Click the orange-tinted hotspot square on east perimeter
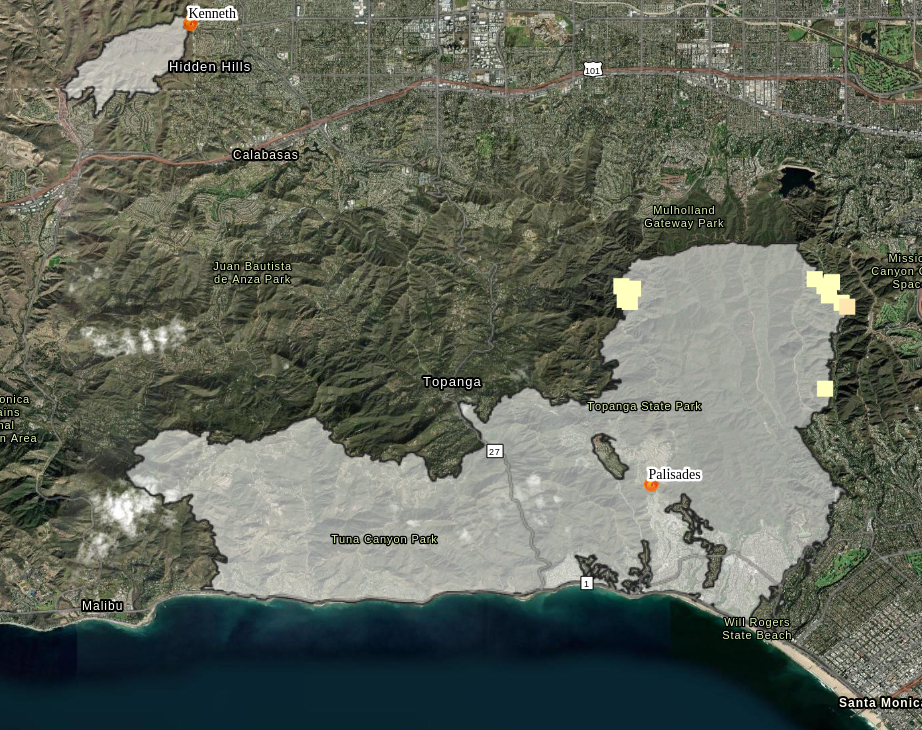Viewport: 922px width, 730px height. 847,306
